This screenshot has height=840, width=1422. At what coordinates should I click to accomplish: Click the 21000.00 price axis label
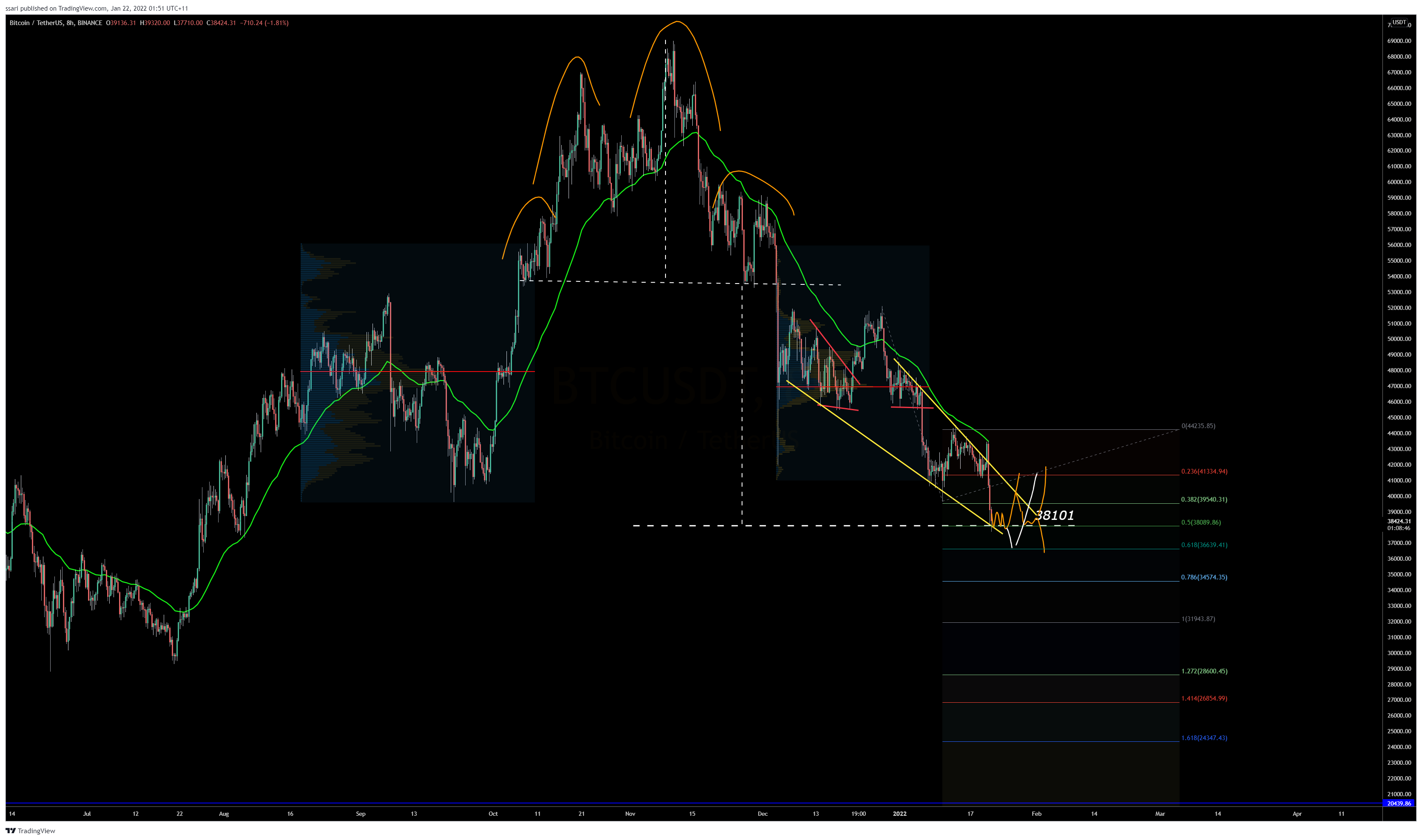[x=1399, y=794]
